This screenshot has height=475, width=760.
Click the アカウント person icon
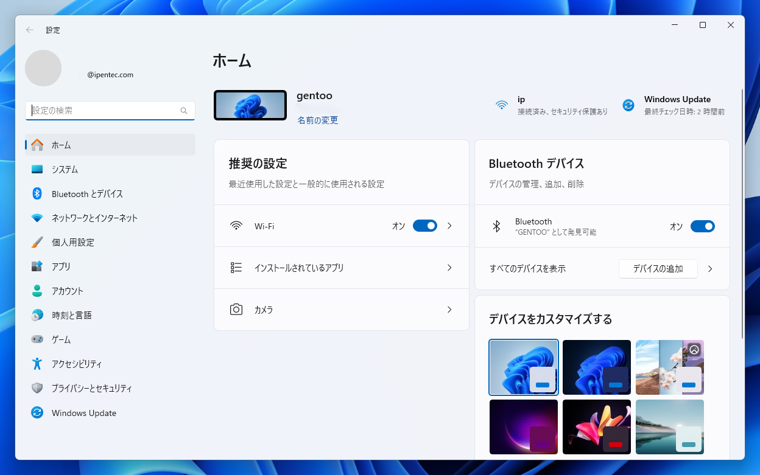37,290
